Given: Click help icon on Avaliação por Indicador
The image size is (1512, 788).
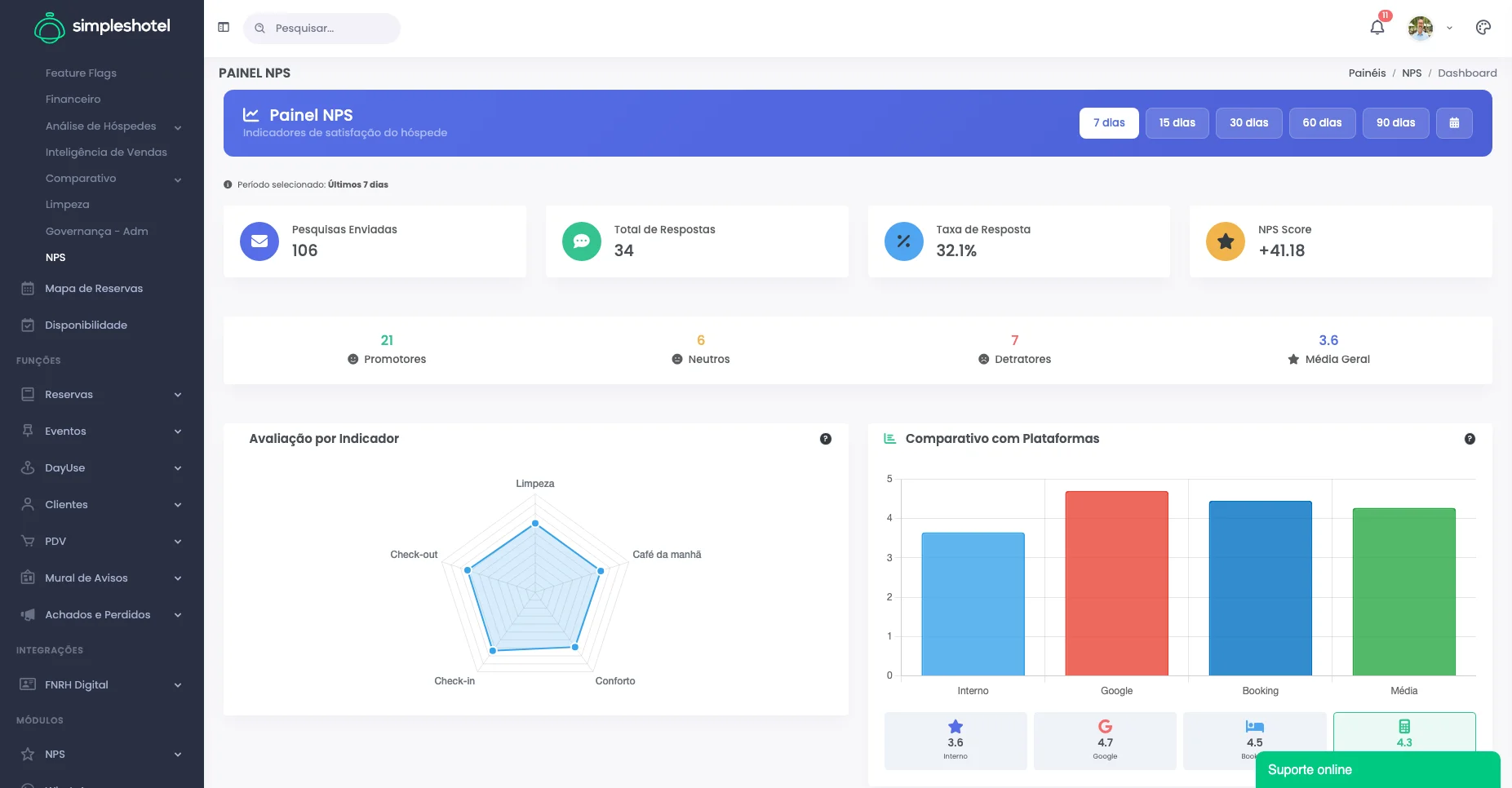Looking at the screenshot, I should point(826,439).
